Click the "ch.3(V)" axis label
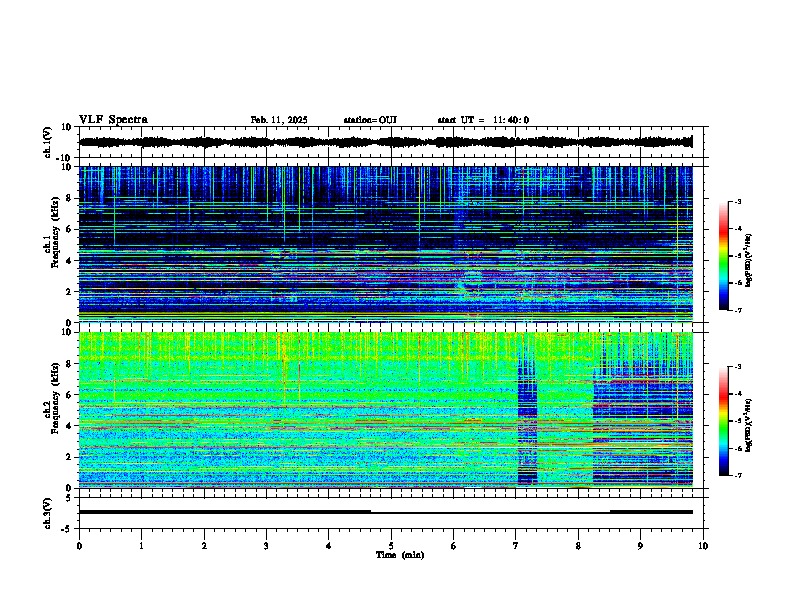The width and height of the screenshot is (792, 612). (x=48, y=513)
